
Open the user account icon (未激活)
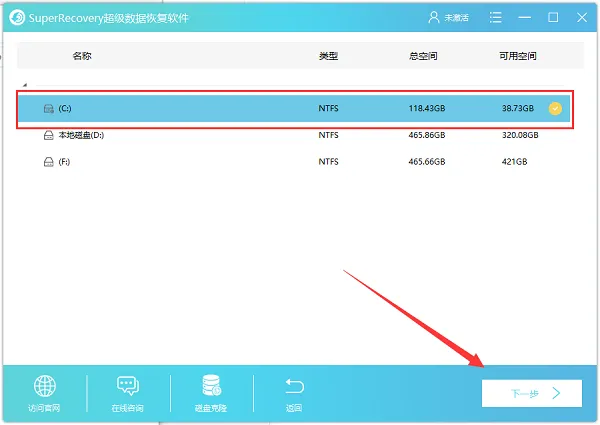tap(434, 17)
